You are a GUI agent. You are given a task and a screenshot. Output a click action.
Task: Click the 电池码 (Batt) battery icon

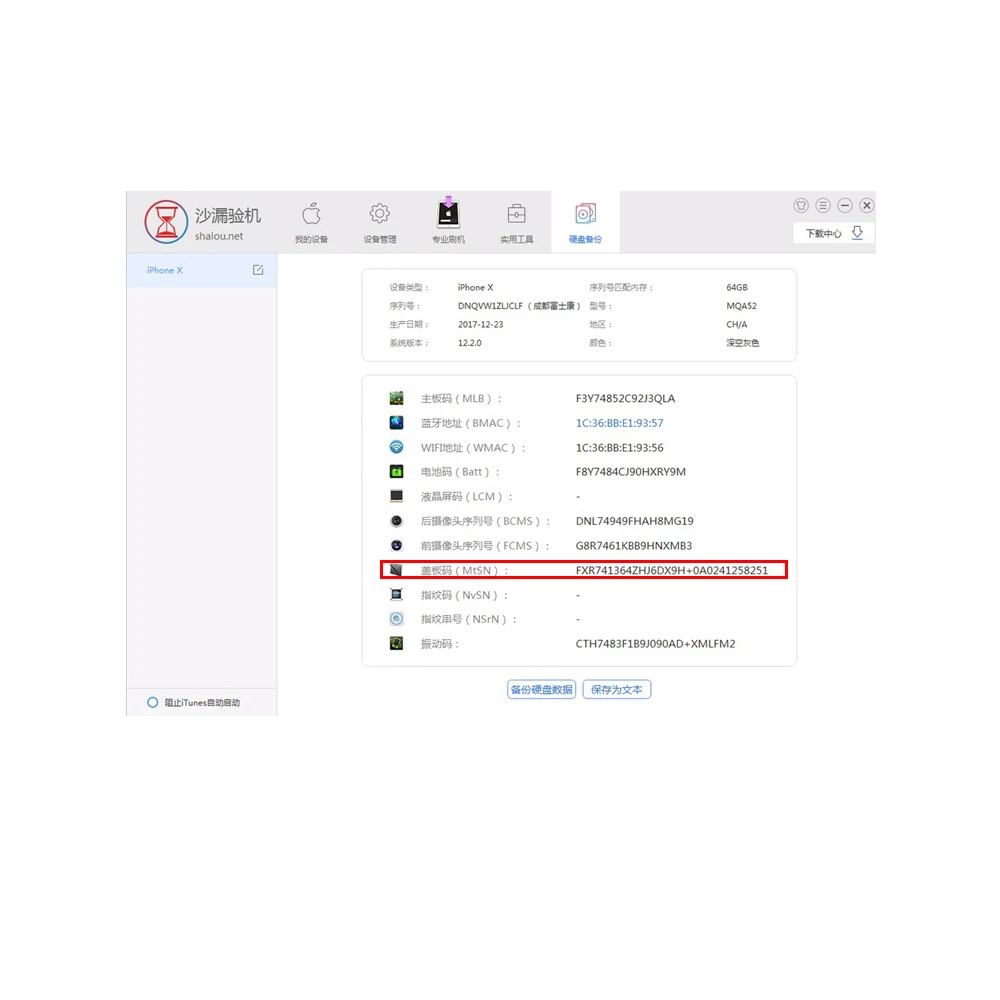click(x=397, y=471)
